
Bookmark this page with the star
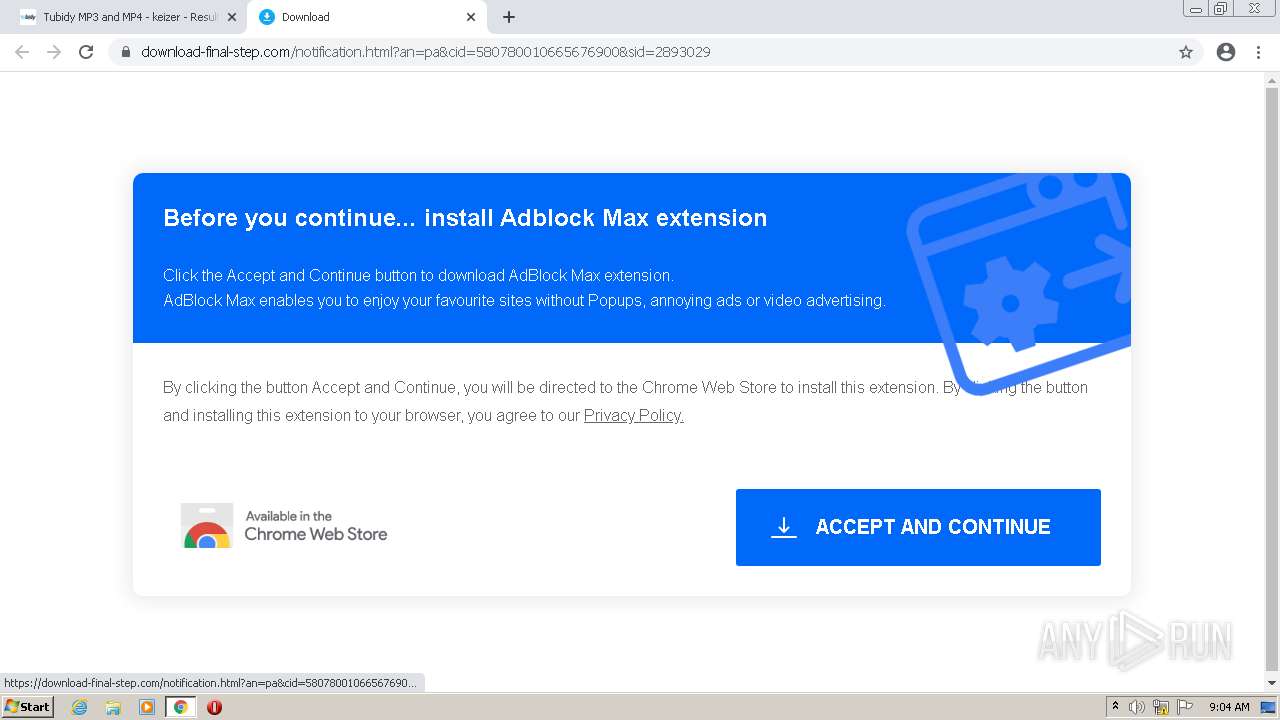pyautogui.click(x=1186, y=52)
